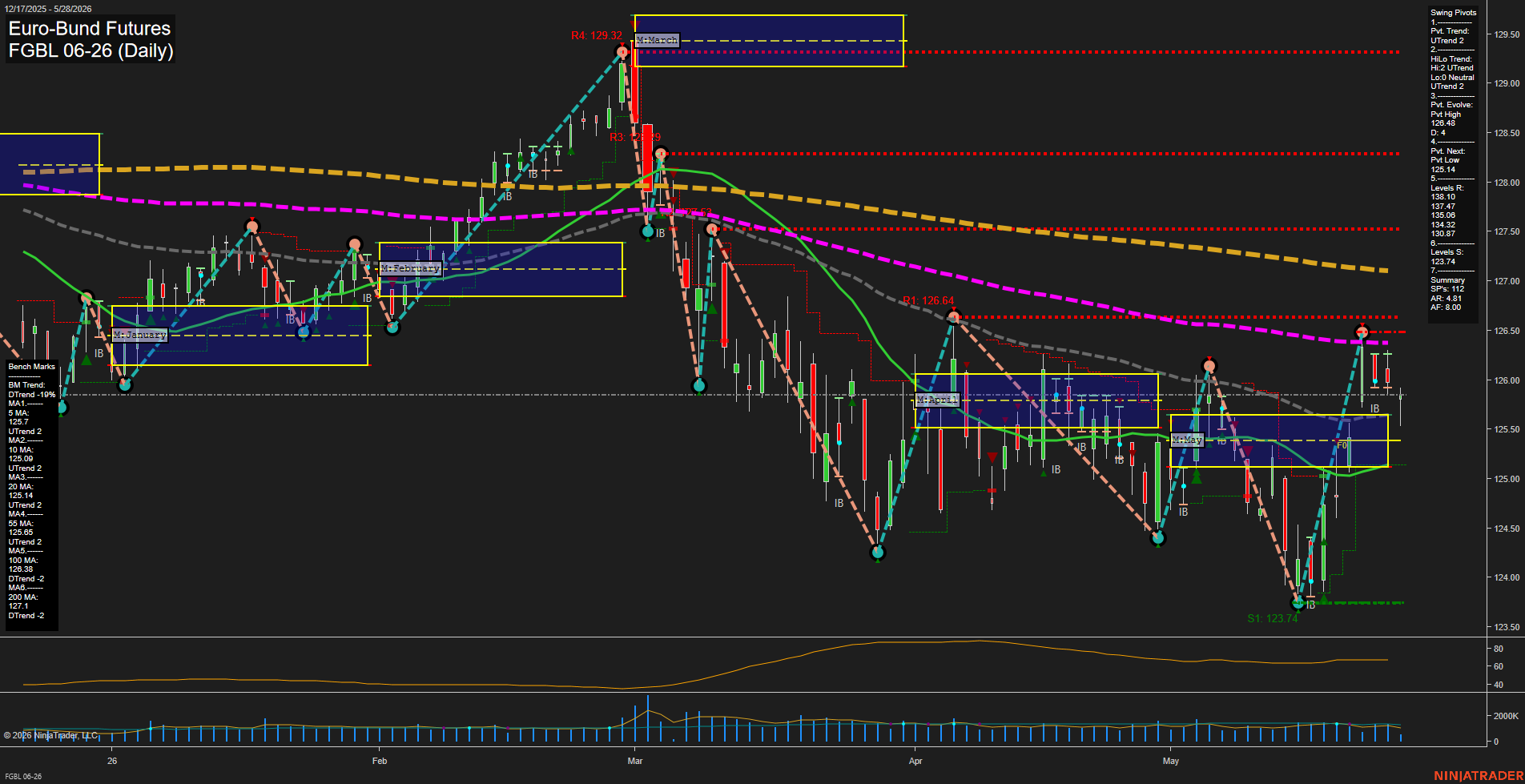
Task: Select resistance level 130.87
Action: click(1443, 234)
